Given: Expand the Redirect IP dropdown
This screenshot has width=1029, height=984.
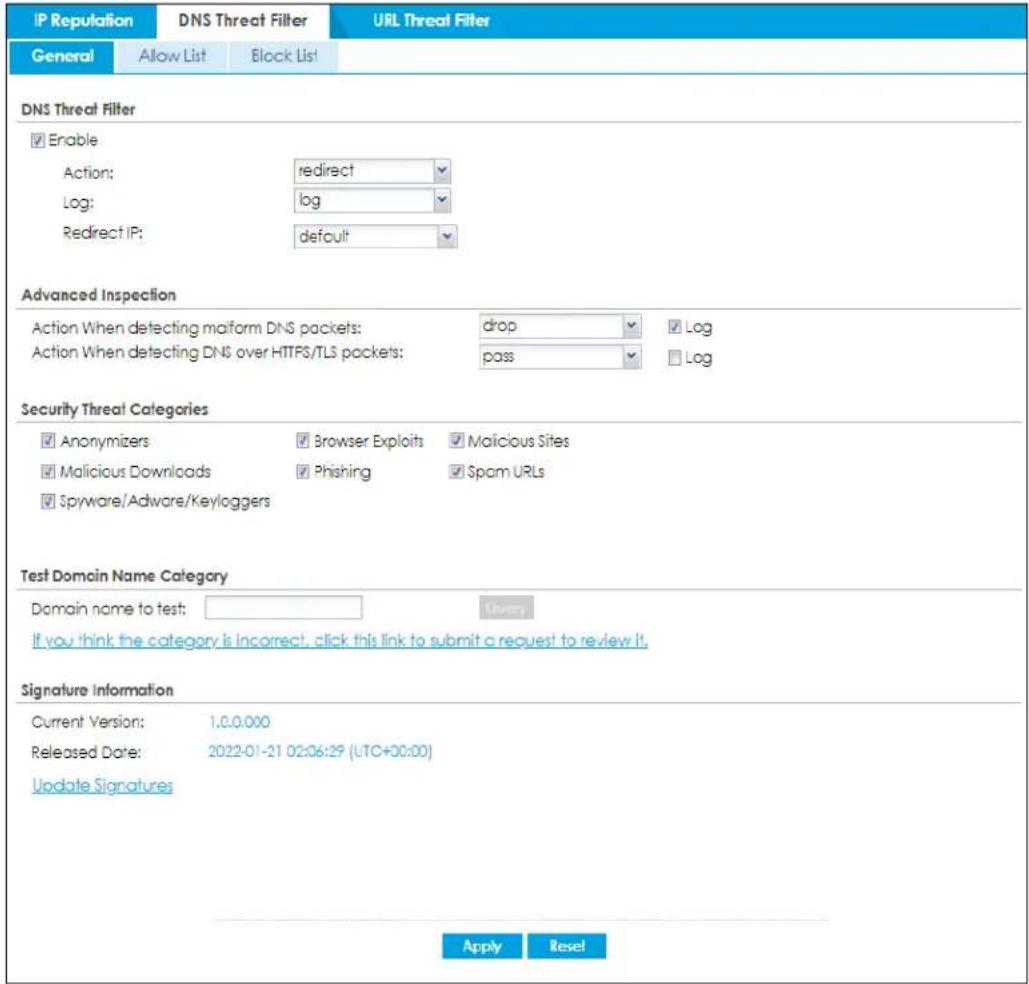Looking at the screenshot, I should point(375,236).
